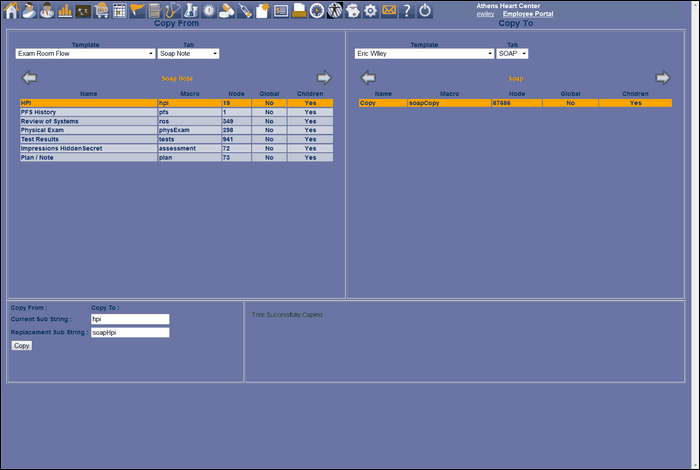Image resolution: width=700 pixels, height=470 pixels.
Task: Click the soapCopy macro cell
Action: [x=449, y=103]
